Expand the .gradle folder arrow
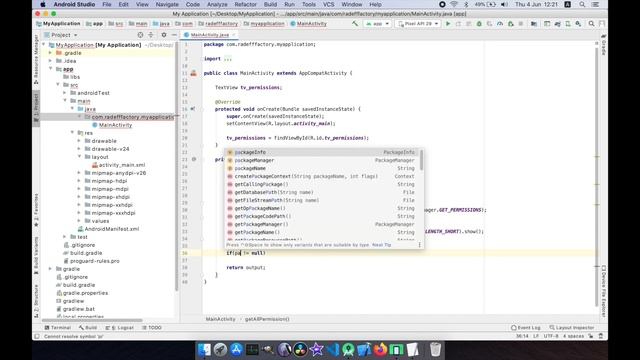 click(51, 53)
